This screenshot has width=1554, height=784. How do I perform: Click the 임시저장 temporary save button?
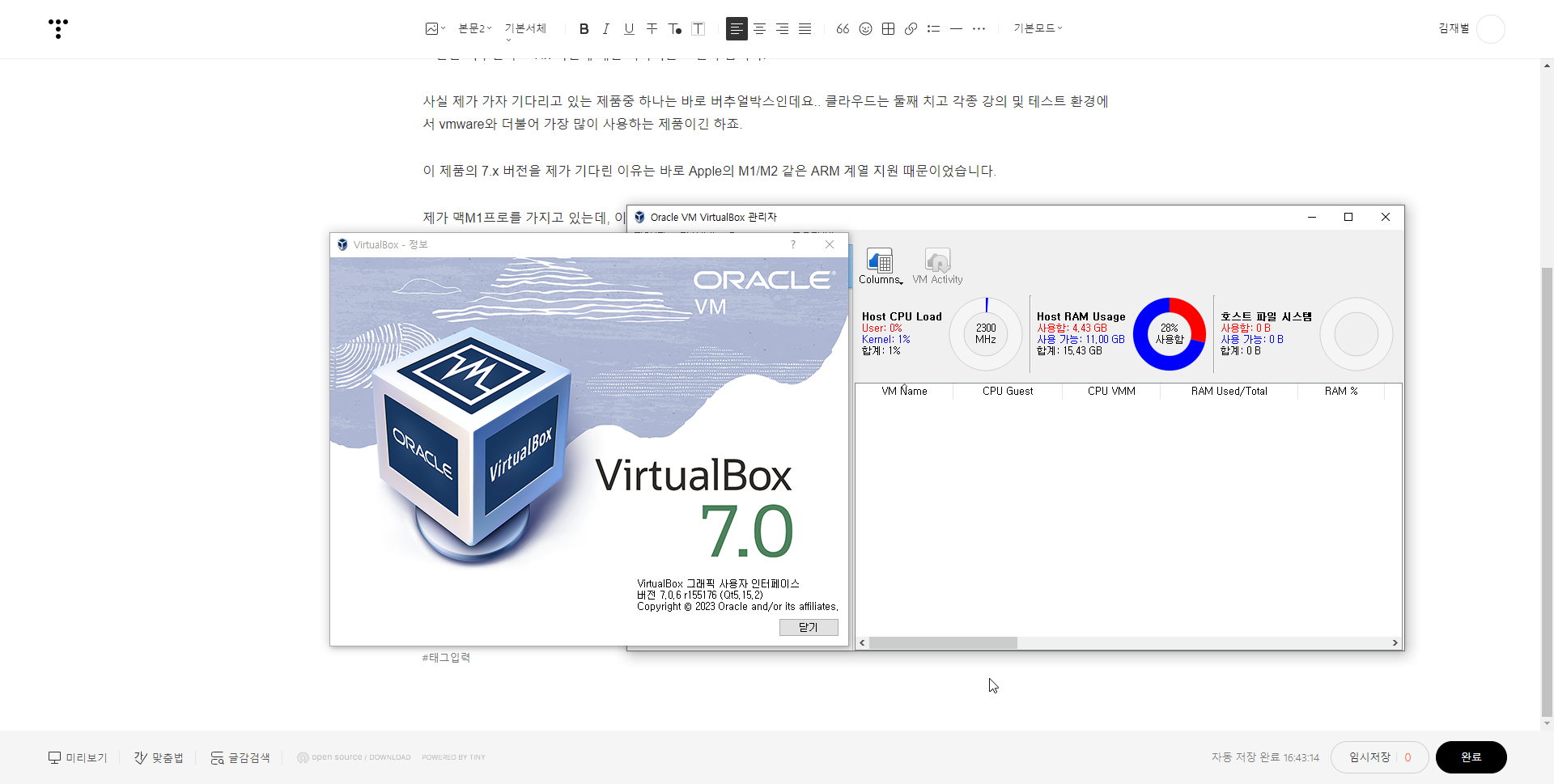(1379, 757)
